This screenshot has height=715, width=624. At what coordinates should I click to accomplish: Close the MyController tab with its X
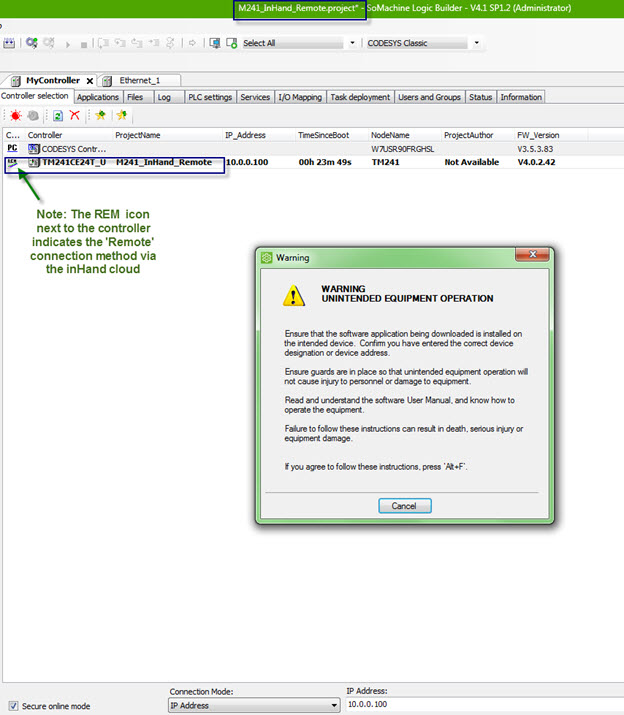(x=90, y=81)
